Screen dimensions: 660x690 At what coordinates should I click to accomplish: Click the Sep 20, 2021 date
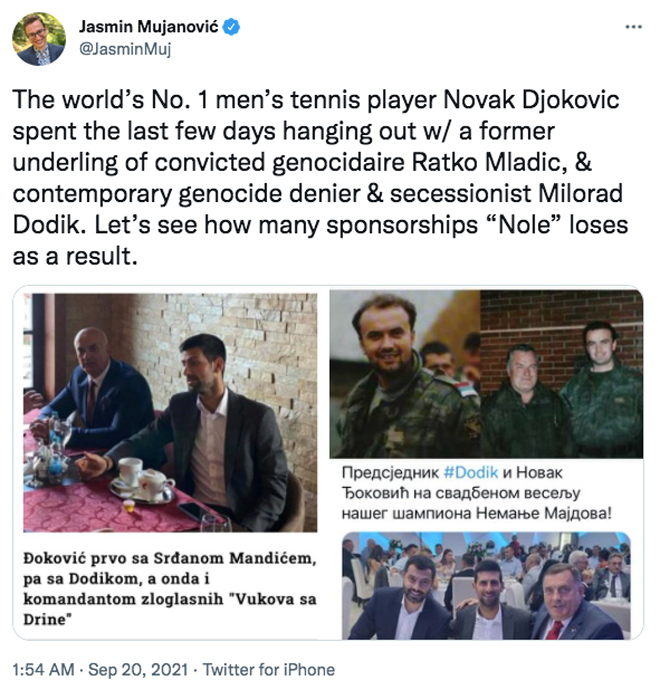tap(145, 669)
